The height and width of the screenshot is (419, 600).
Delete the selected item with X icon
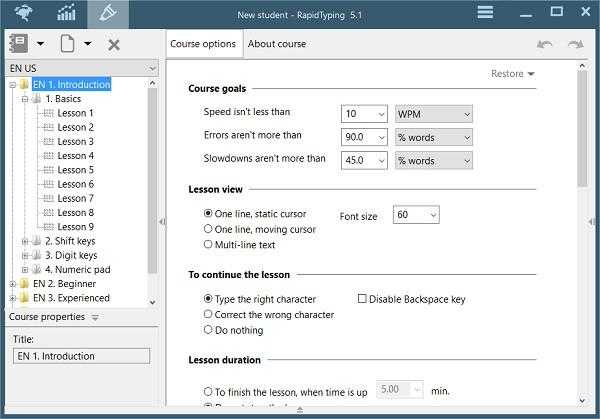113,44
